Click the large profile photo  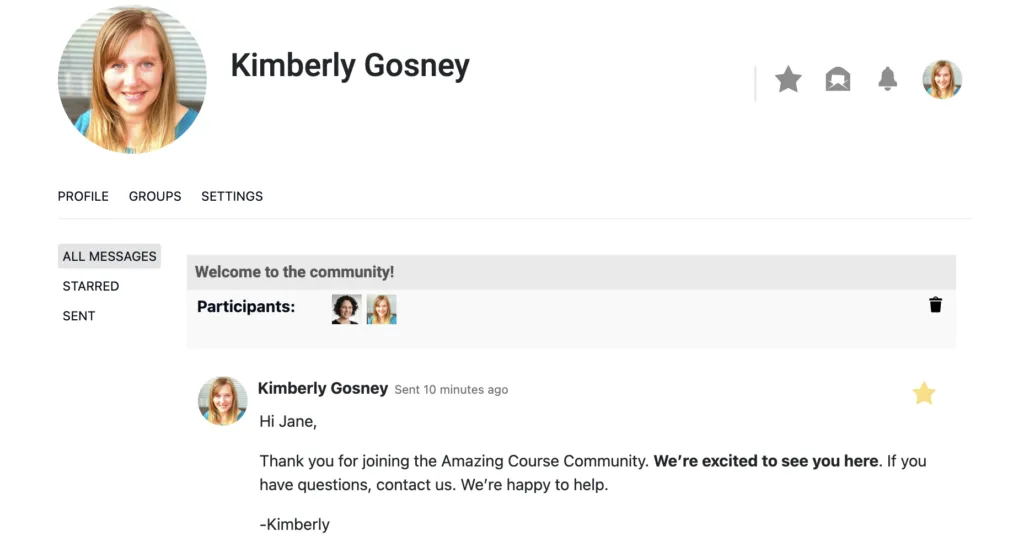point(132,80)
